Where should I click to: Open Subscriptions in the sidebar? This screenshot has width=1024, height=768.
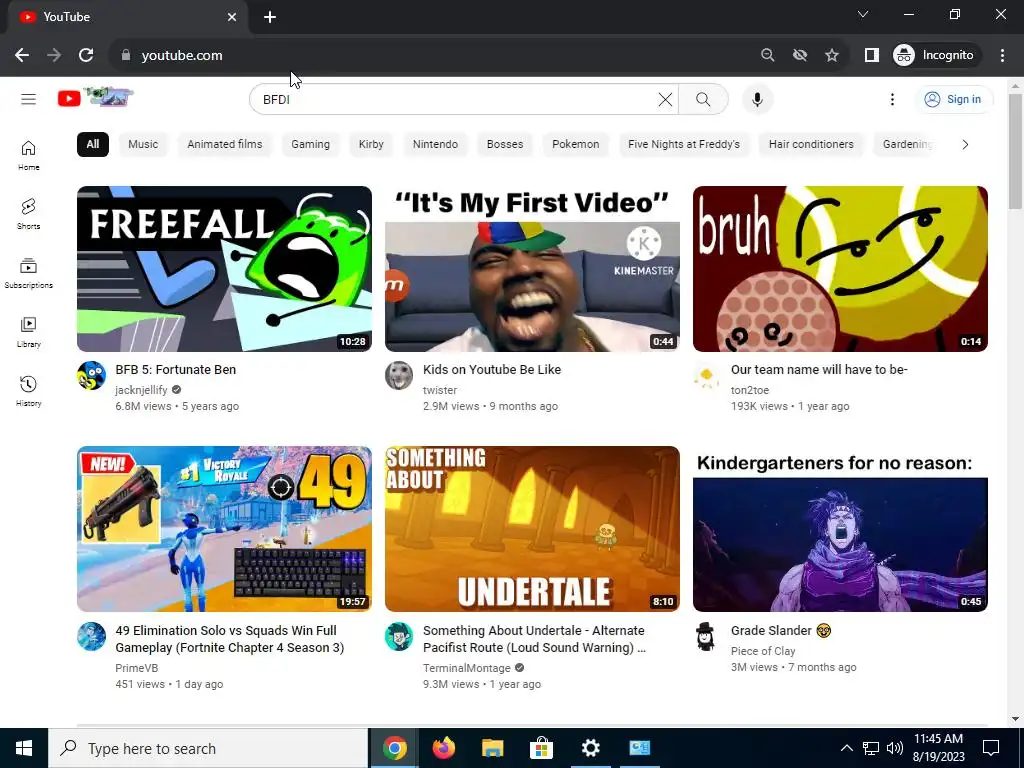tap(28, 273)
